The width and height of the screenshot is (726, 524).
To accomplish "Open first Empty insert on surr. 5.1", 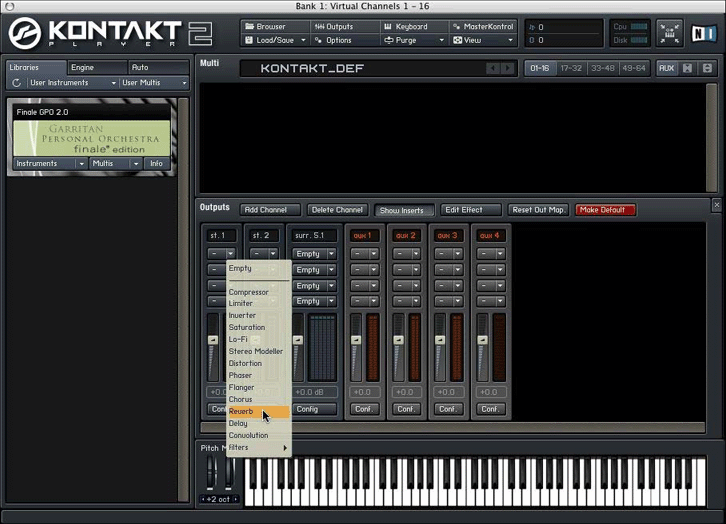I will coord(314,254).
